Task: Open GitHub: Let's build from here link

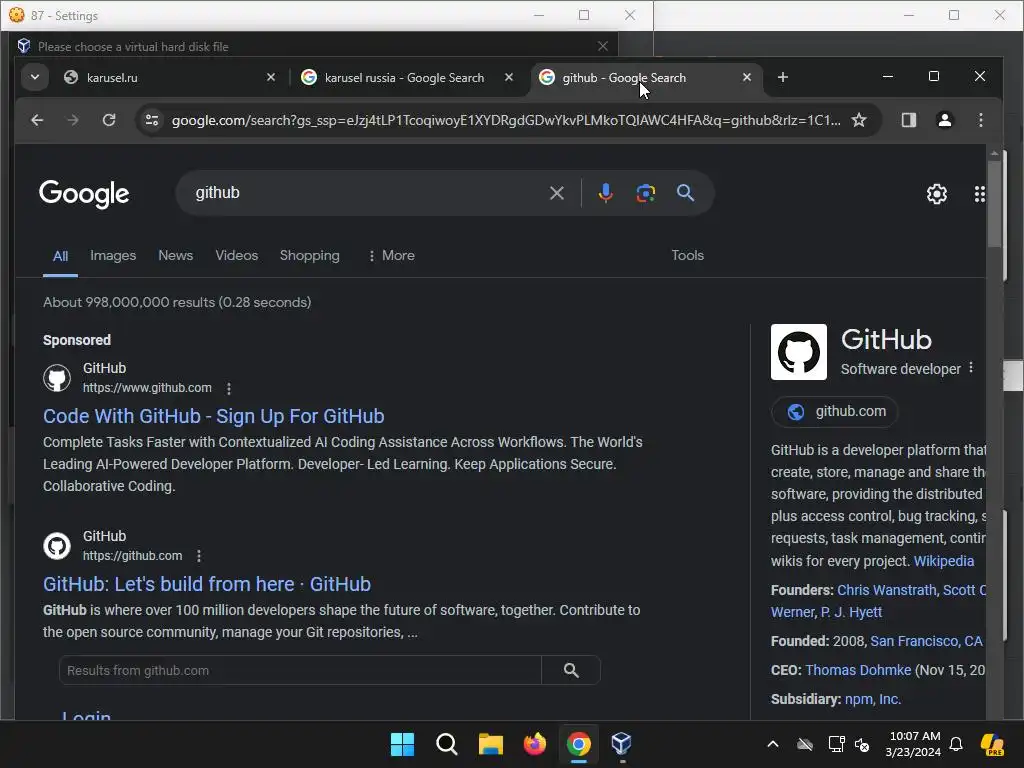Action: point(207,584)
